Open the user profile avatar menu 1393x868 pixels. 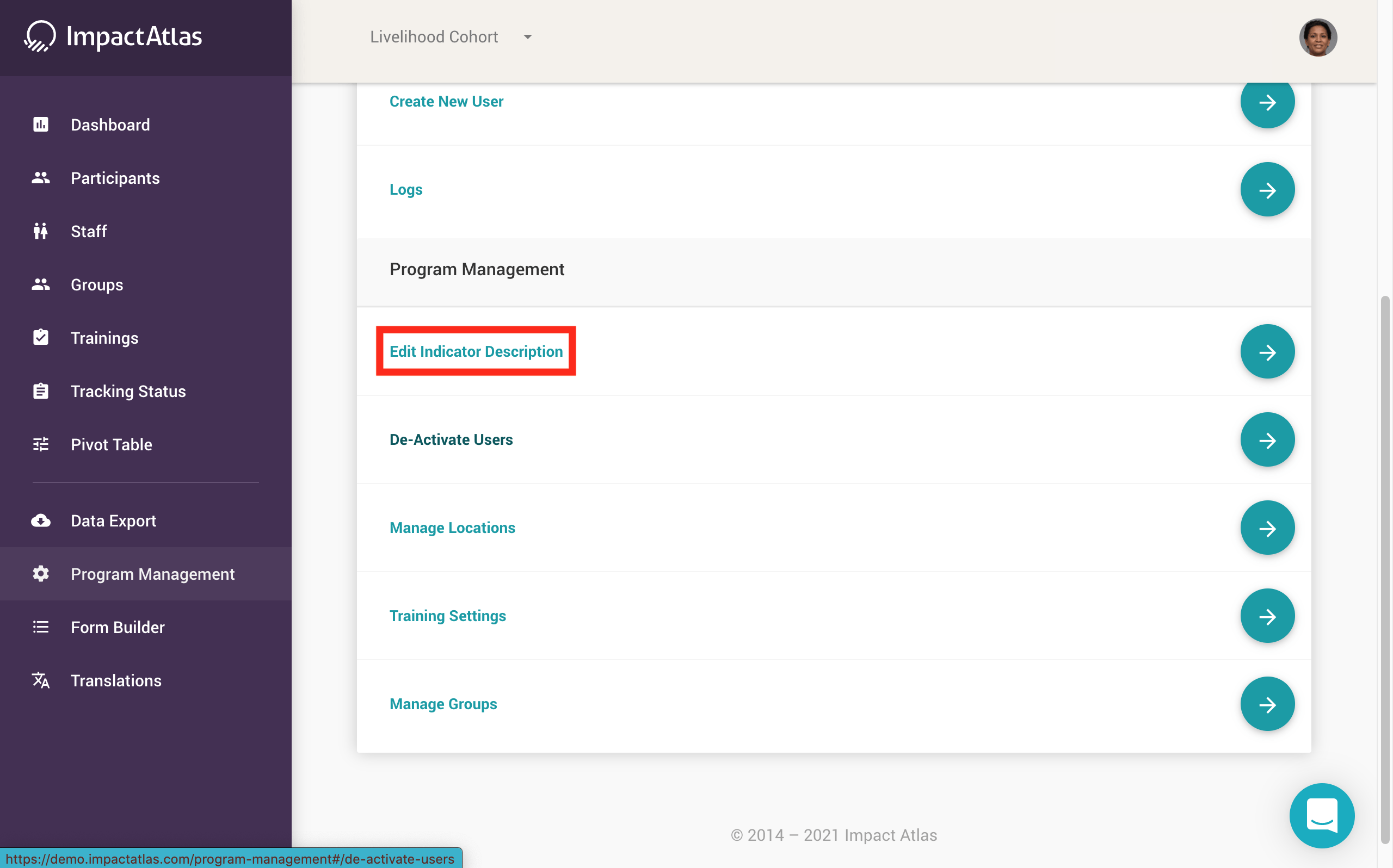(1317, 38)
